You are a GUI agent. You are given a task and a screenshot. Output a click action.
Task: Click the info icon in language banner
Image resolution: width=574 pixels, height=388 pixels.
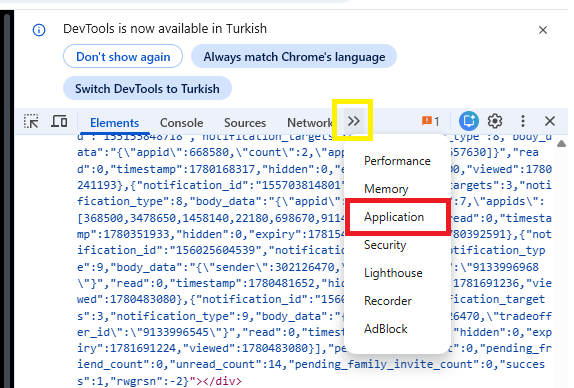point(39,30)
